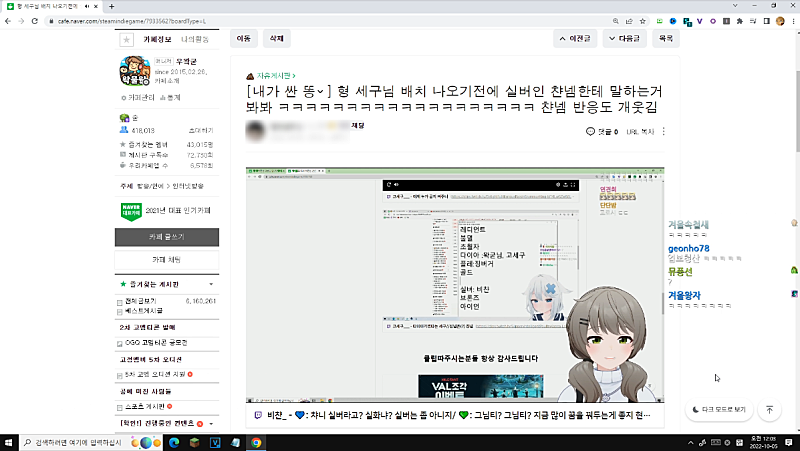Click the zoom magnifier icon in address bar
The image size is (800, 451).
pyautogui.click(x=616, y=21)
